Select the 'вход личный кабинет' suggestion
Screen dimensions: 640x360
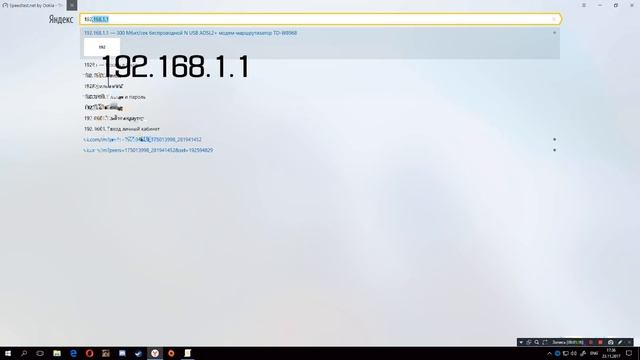pos(122,129)
